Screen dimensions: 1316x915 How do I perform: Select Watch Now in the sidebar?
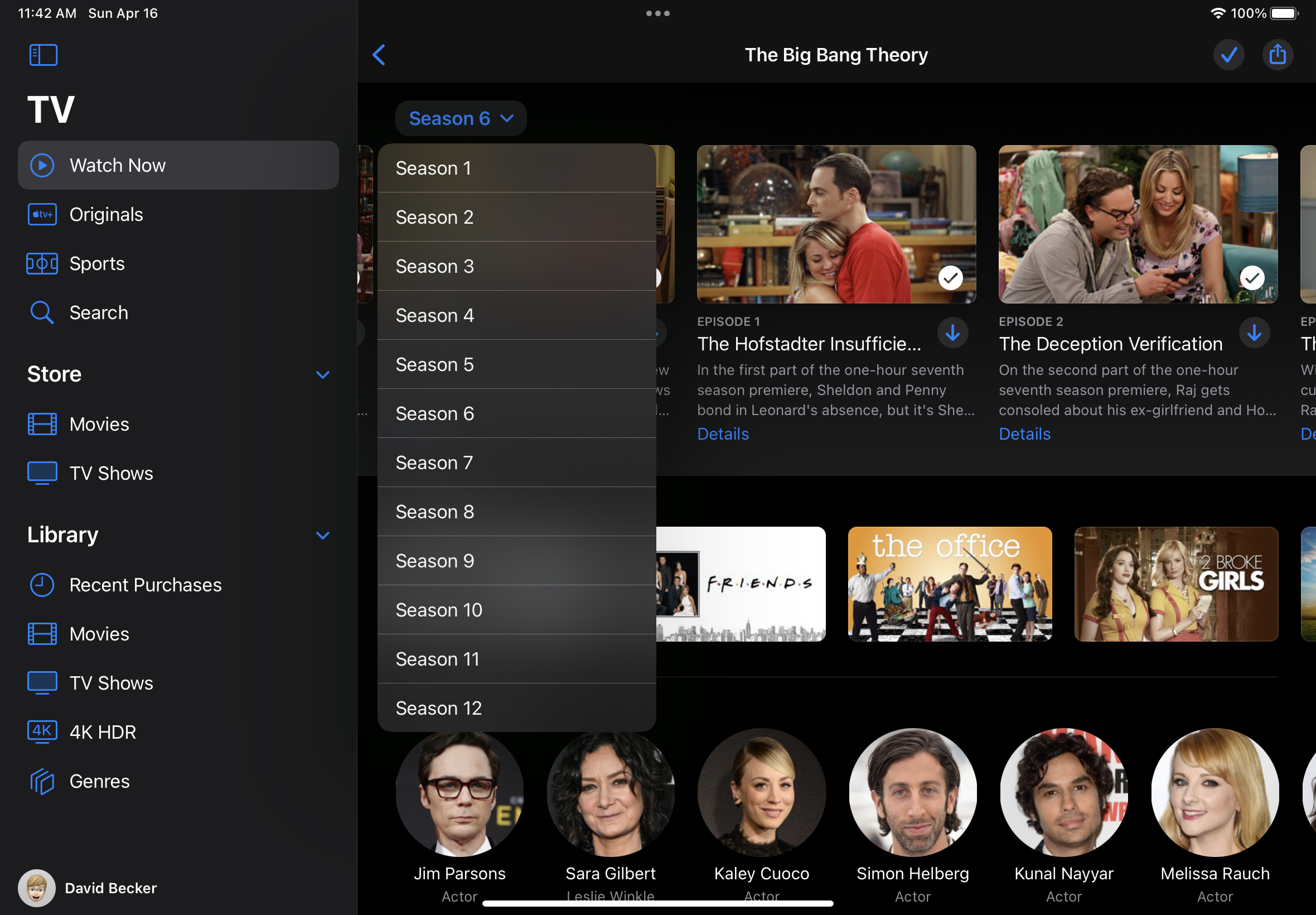coord(178,165)
